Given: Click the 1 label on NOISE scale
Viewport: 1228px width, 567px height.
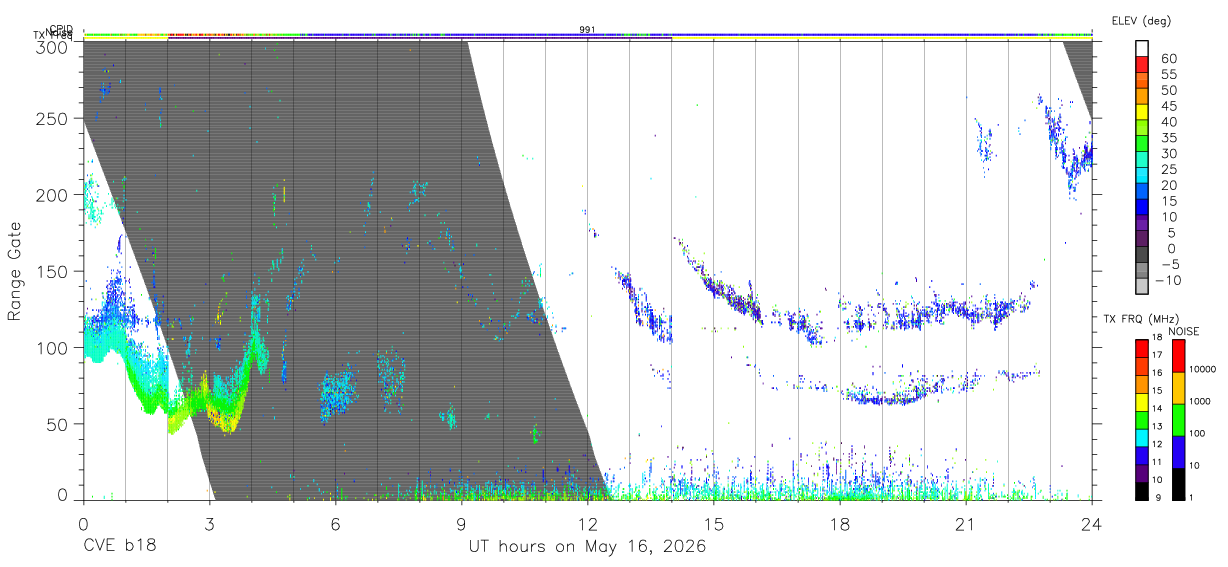Looking at the screenshot, I should click(1193, 497).
